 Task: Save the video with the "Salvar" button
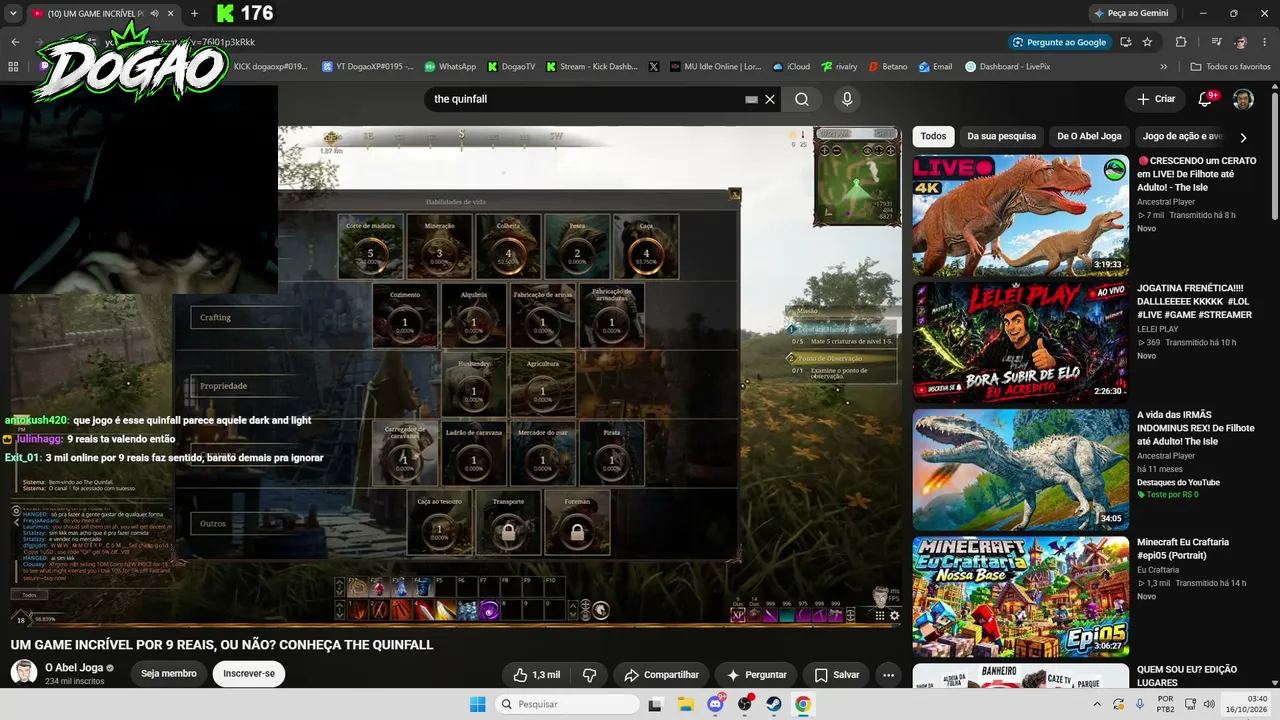click(x=836, y=675)
